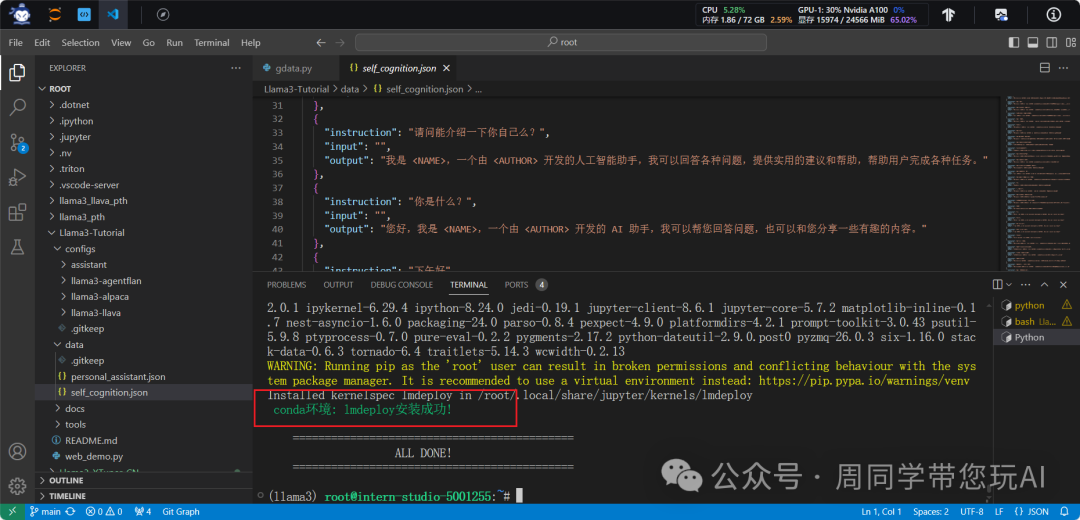The image size is (1080, 520).
Task: Open the Run menu
Action: [174, 43]
